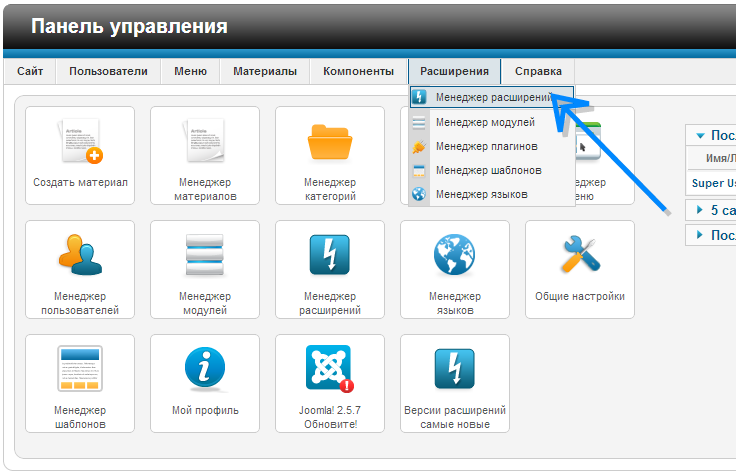736x476 pixels.
Task: Open the Сайт menu
Action: pyautogui.click(x=30, y=71)
